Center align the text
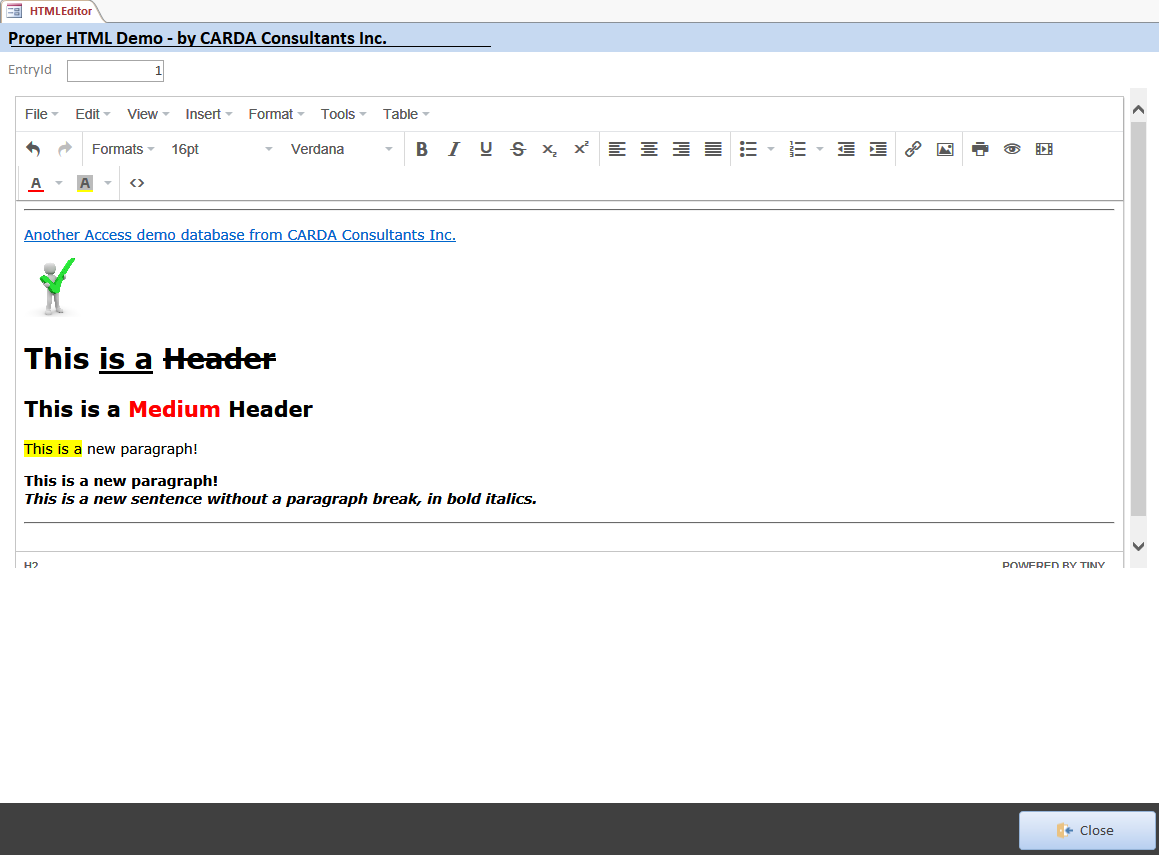 [x=649, y=149]
